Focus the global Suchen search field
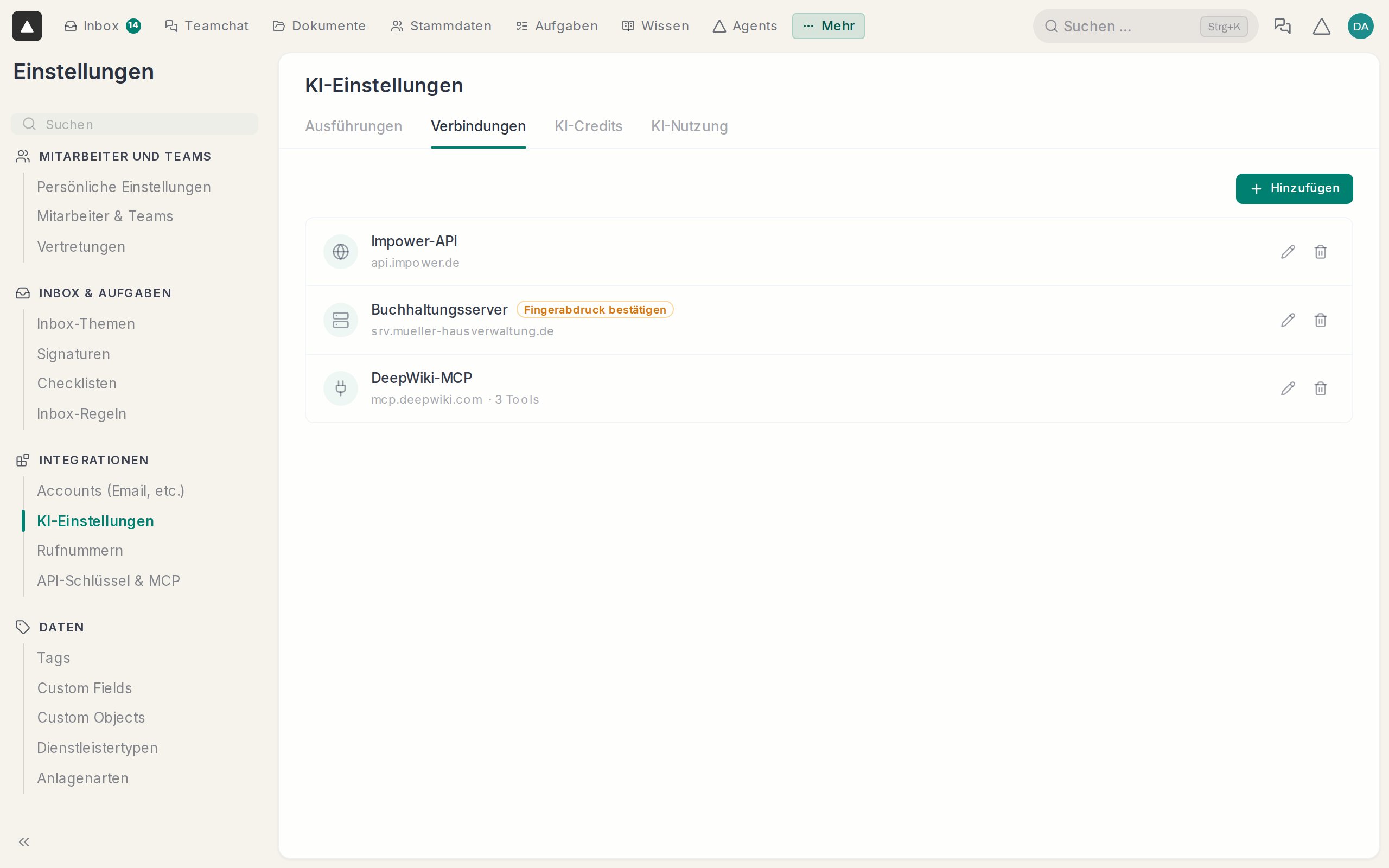 tap(1145, 26)
